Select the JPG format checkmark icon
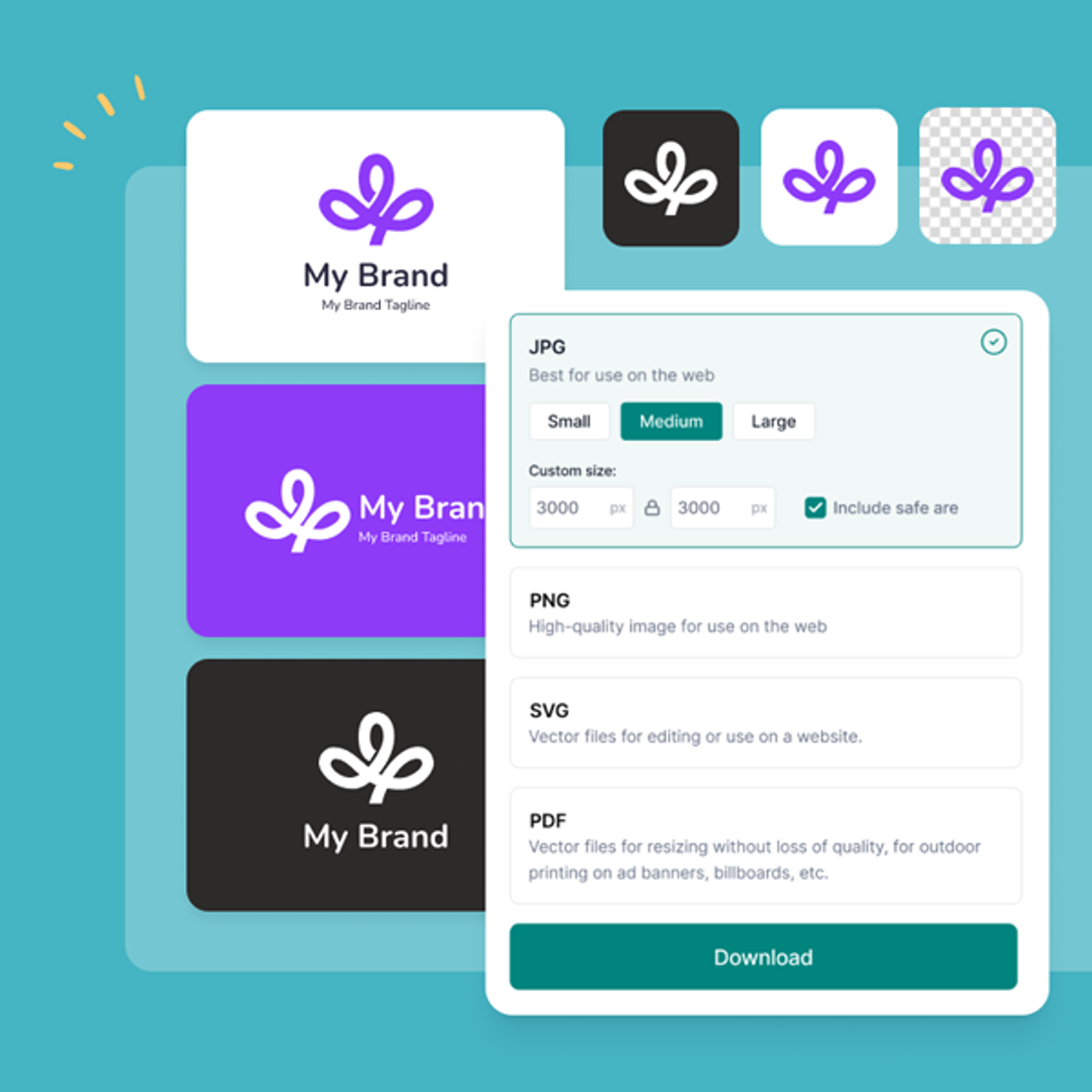This screenshot has width=1092, height=1092. [994, 343]
